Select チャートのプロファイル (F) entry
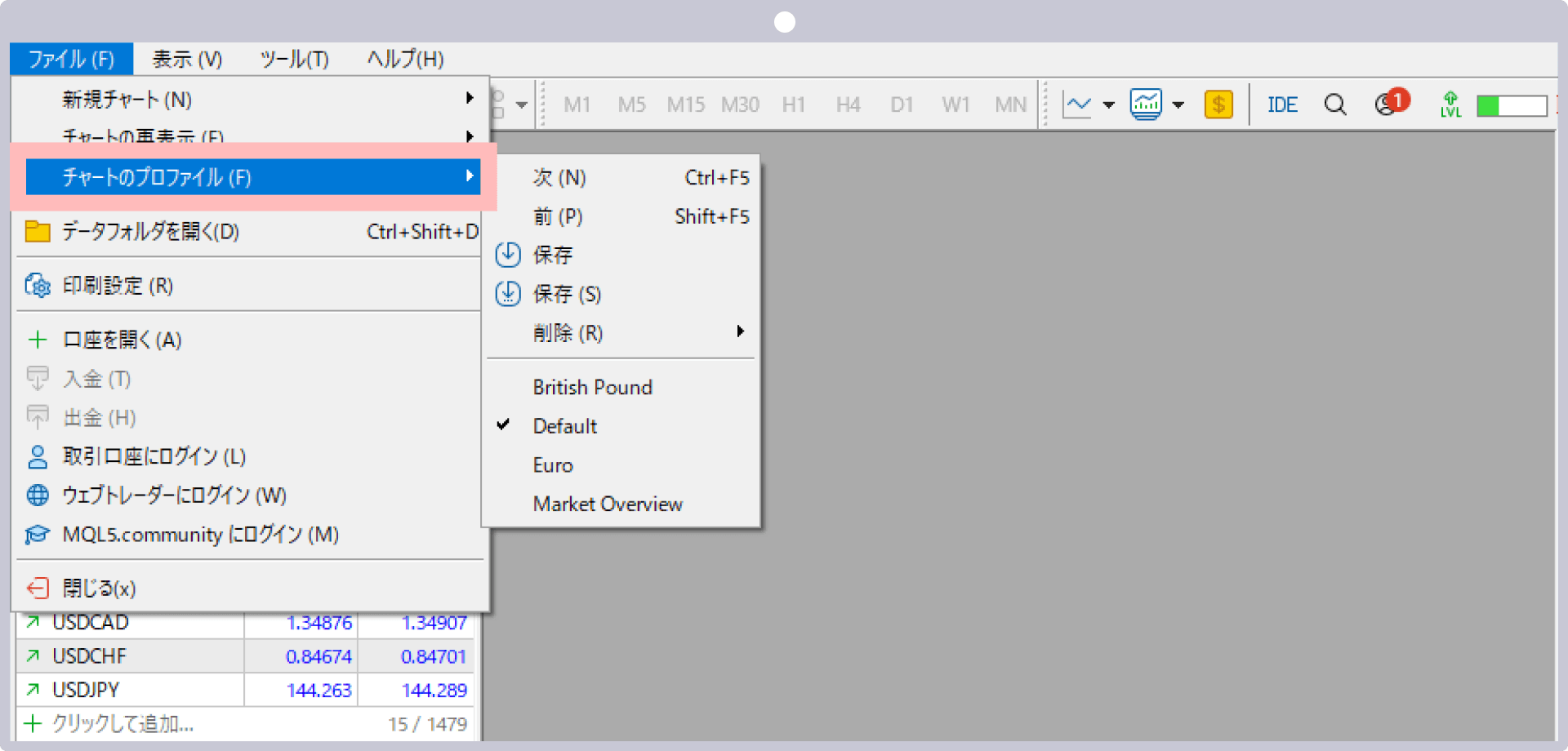 [x=252, y=177]
